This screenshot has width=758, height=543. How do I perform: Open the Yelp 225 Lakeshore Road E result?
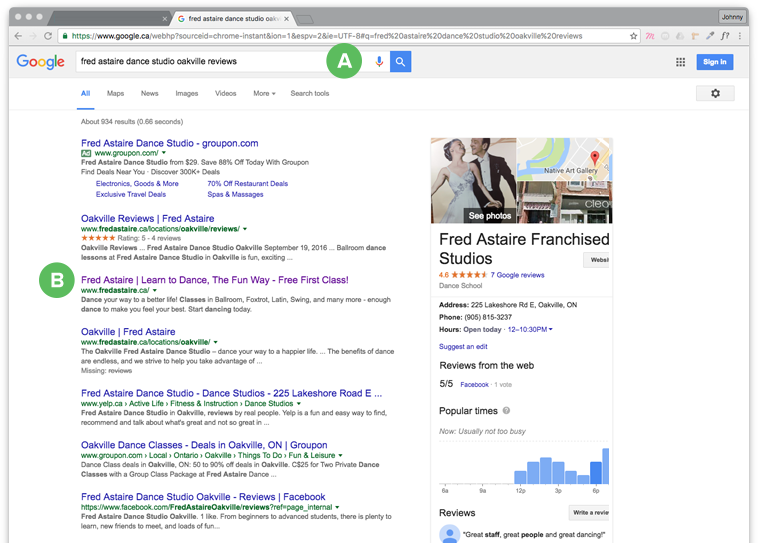coord(232,393)
